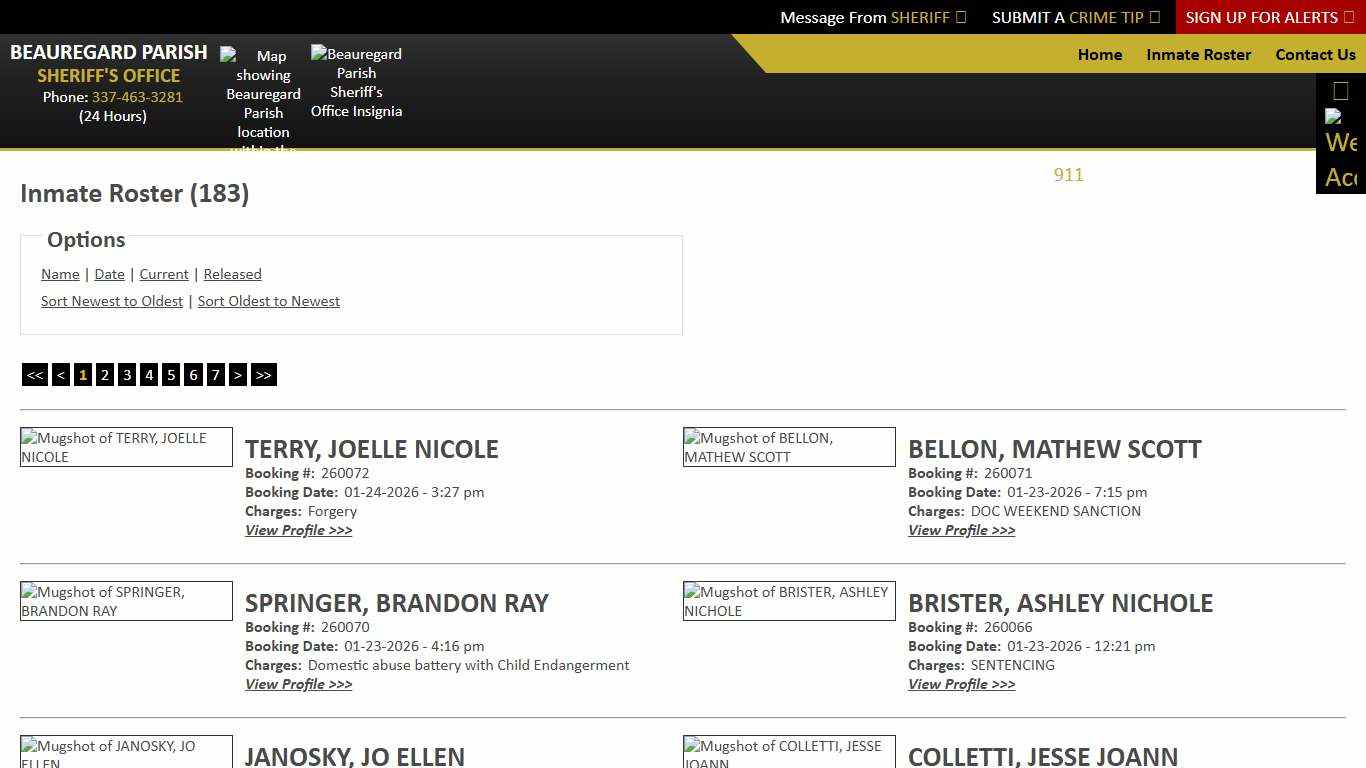Open the Home navigation item
1366x768 pixels.
point(1100,55)
